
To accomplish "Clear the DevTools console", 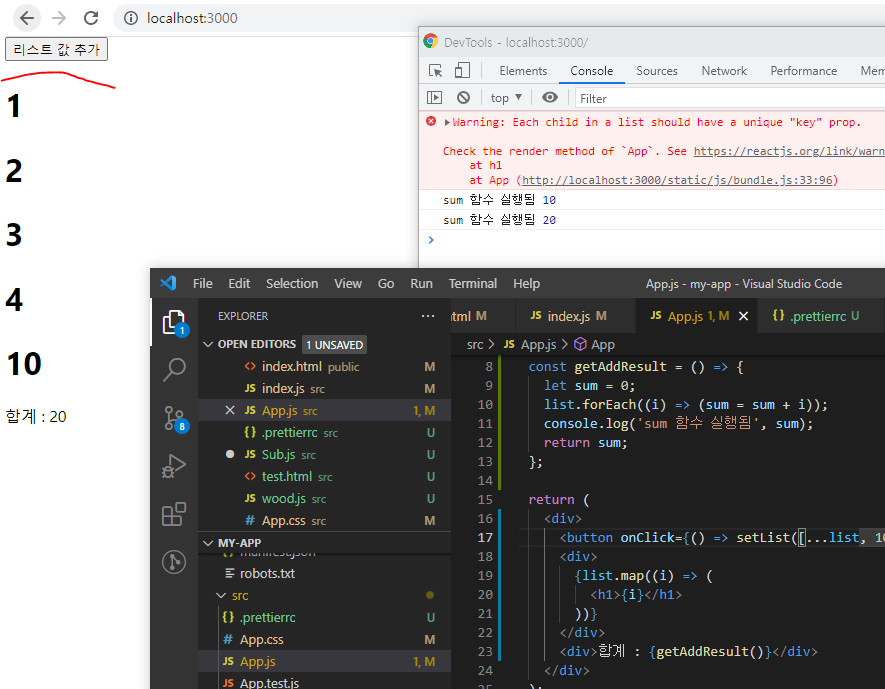I will (x=463, y=98).
